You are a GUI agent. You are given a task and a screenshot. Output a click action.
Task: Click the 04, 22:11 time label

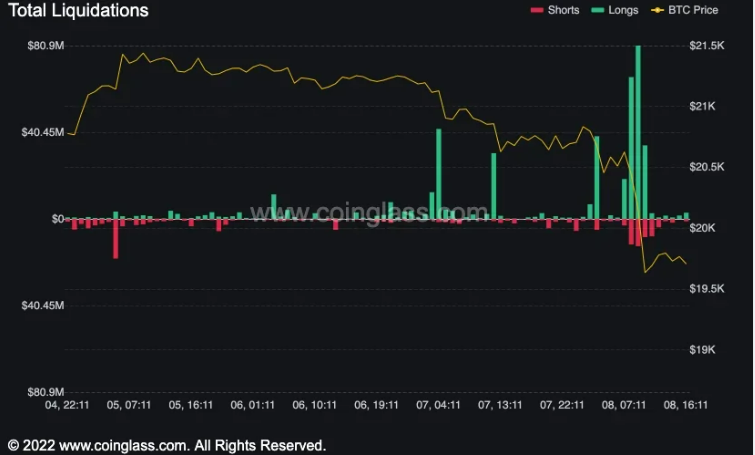coord(67,405)
